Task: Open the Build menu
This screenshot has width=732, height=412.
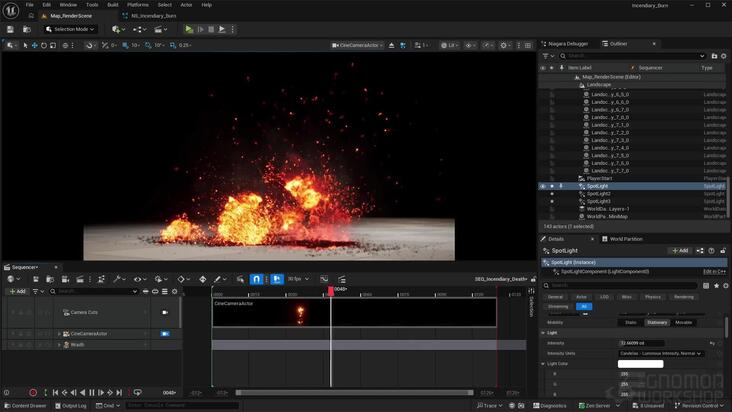Action: (113, 5)
